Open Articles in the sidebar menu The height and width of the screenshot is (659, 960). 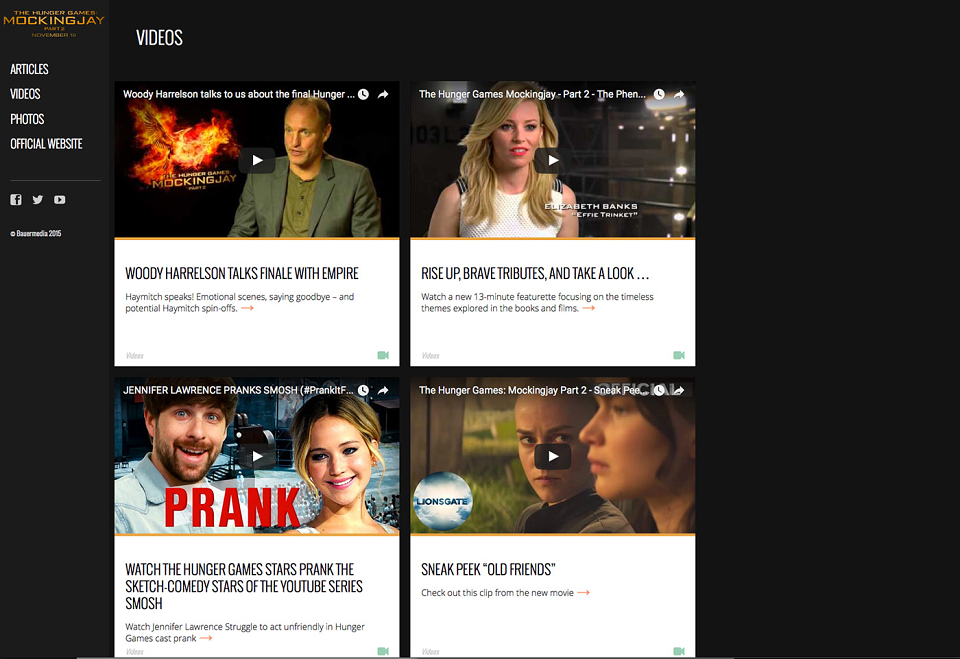[29, 69]
